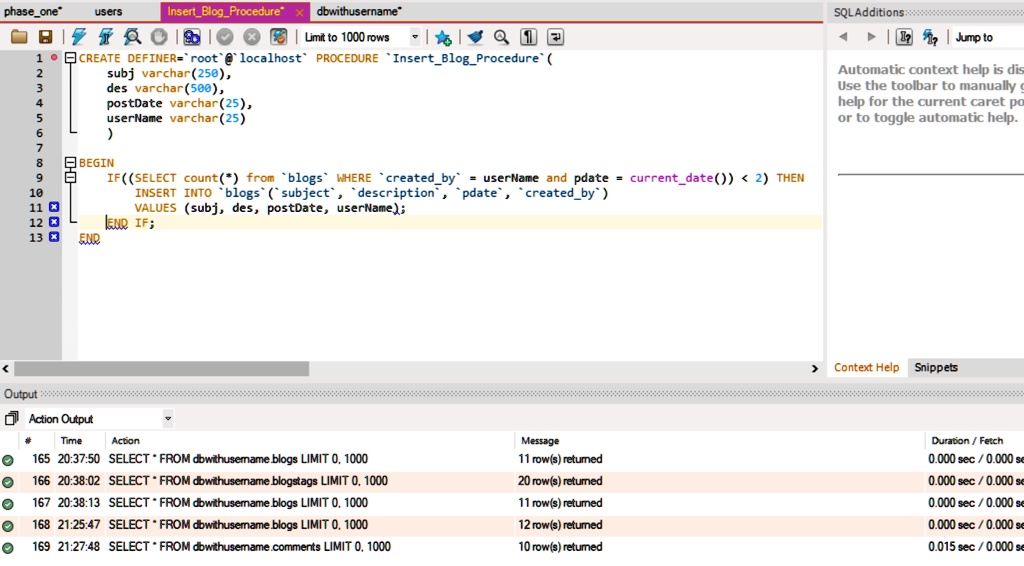Stop query execution with the hand icon
The width and height of the screenshot is (1024, 566).
159,37
